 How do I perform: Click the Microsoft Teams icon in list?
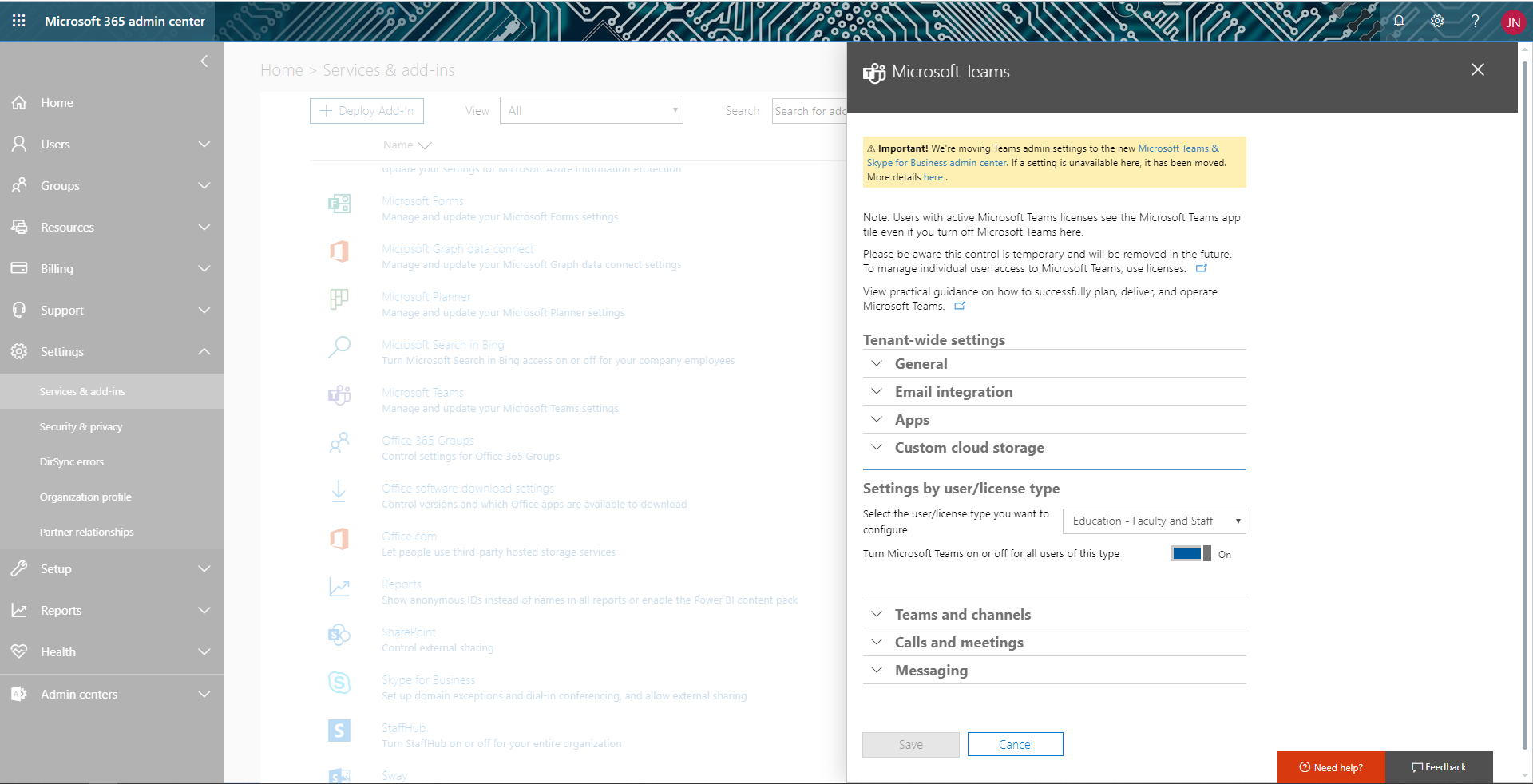pos(339,395)
